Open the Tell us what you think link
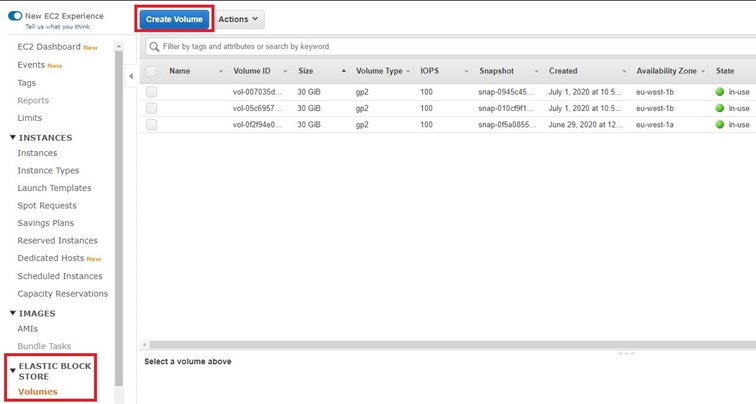Screen dimensions: 756x404 point(57,27)
